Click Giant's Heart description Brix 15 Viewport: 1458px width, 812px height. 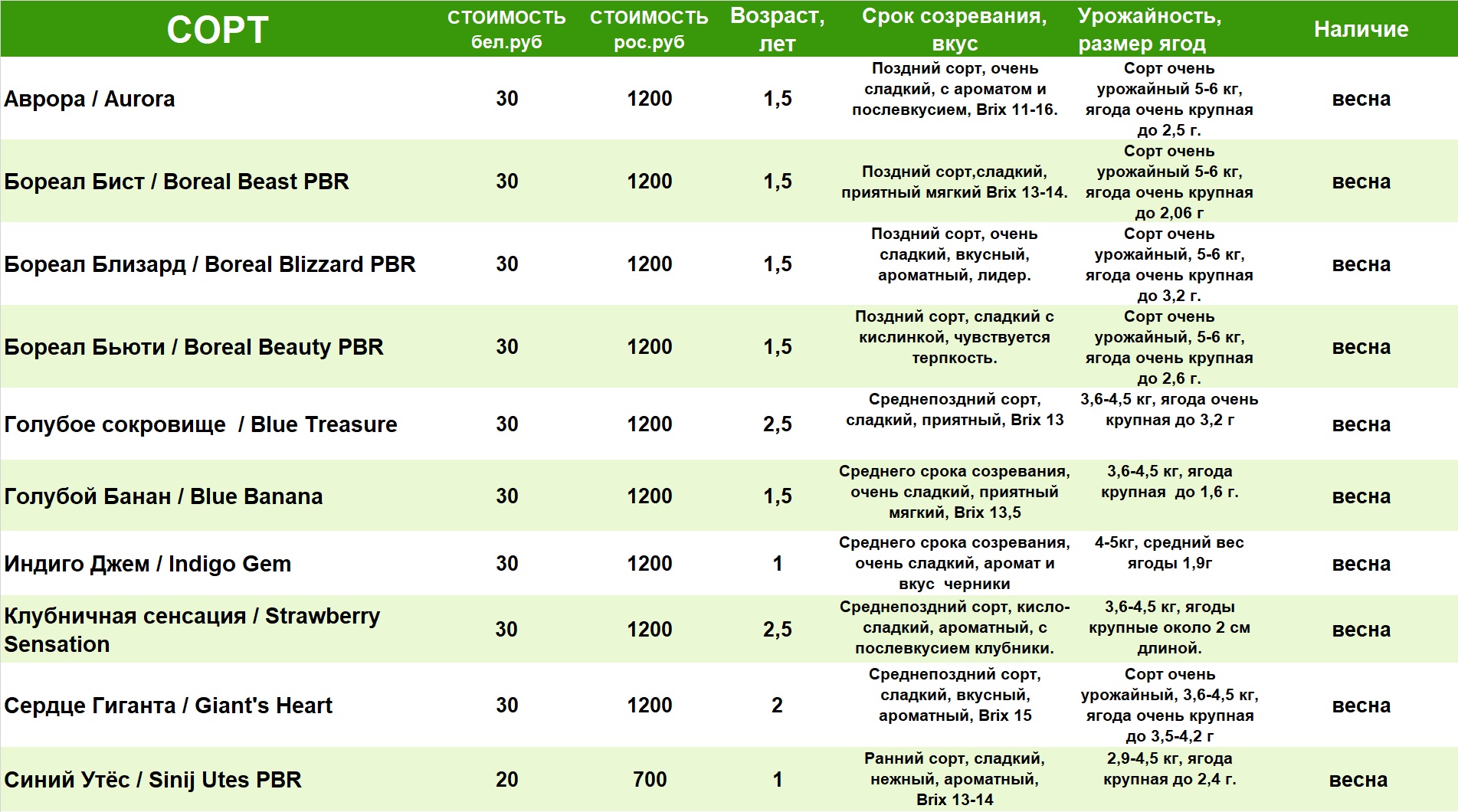[955, 695]
